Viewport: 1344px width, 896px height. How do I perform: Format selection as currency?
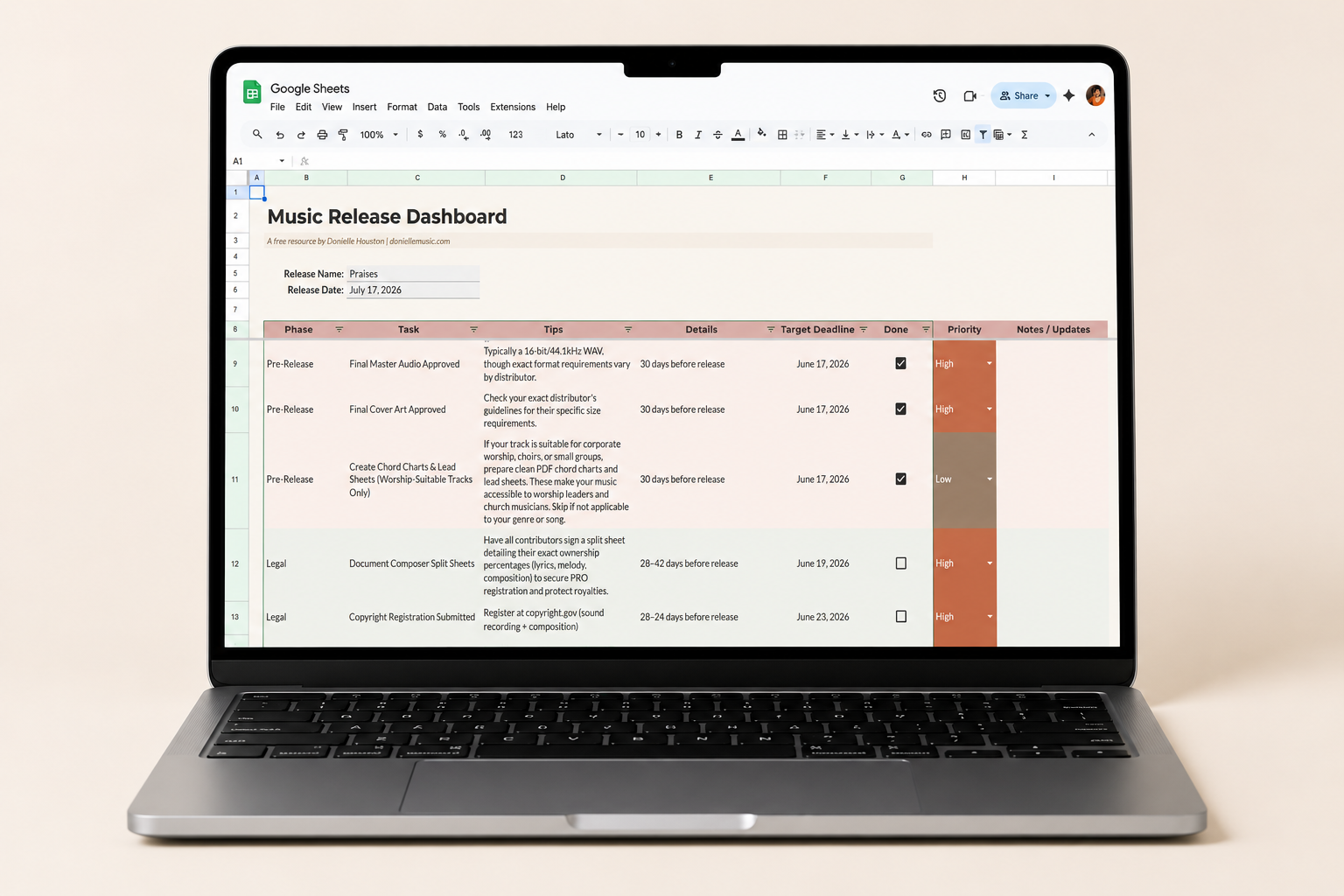420,135
